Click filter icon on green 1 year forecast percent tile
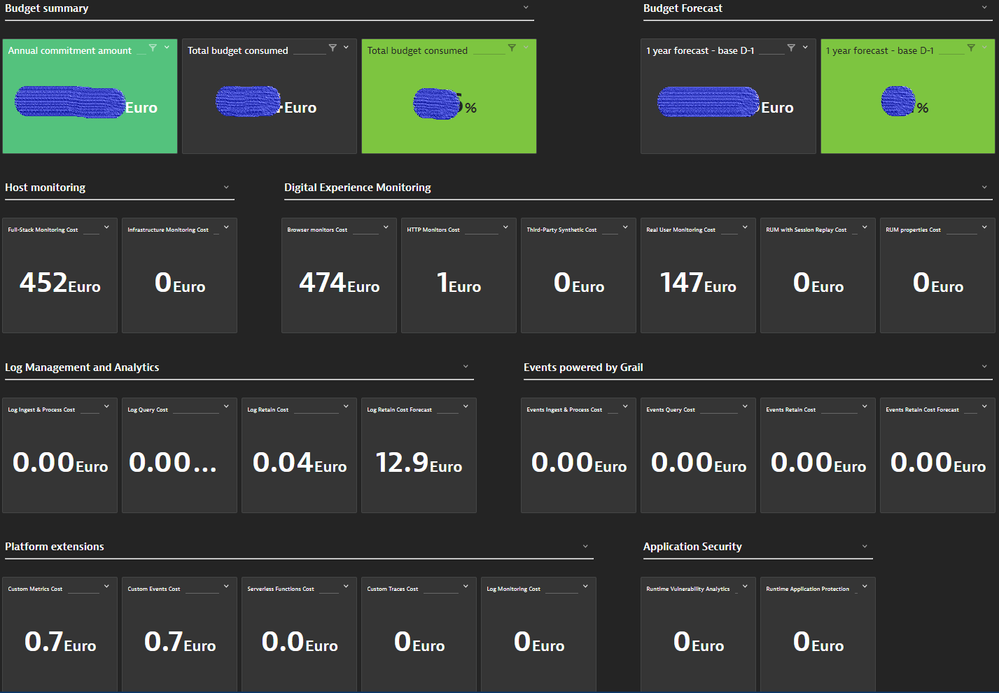This screenshot has width=999, height=693. (x=971, y=48)
